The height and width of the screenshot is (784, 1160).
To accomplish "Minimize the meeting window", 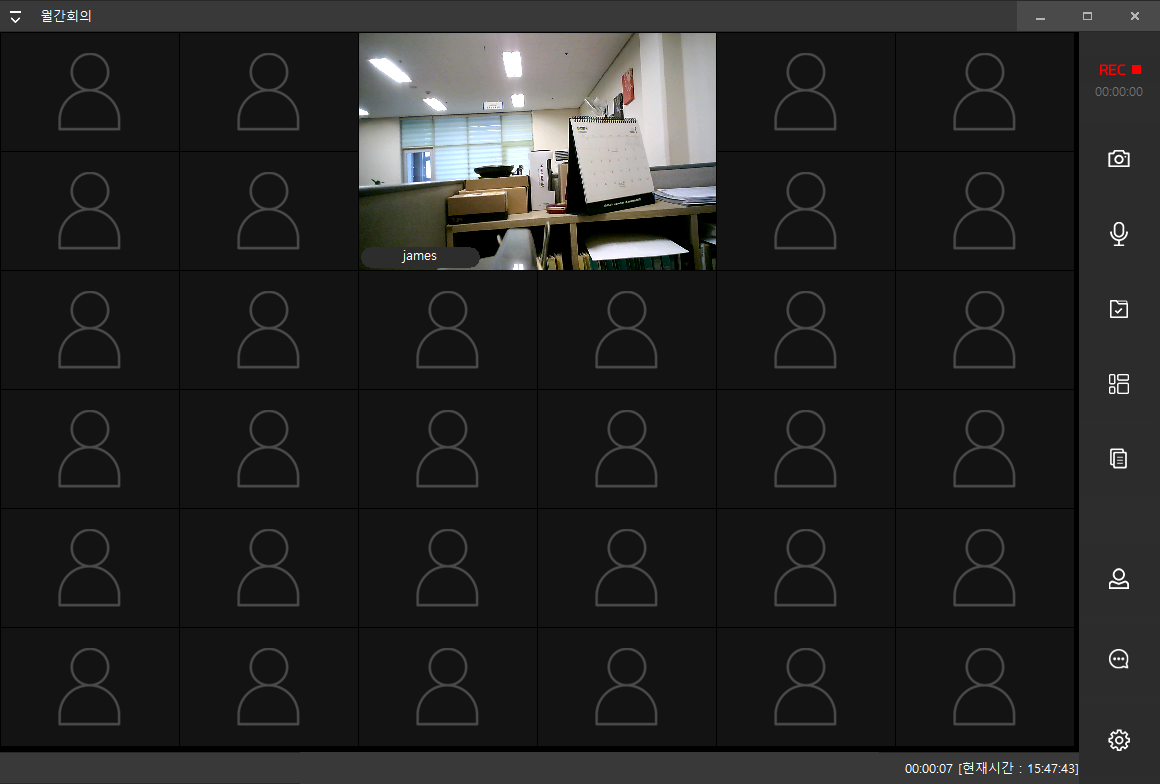I will pos(1040,16).
